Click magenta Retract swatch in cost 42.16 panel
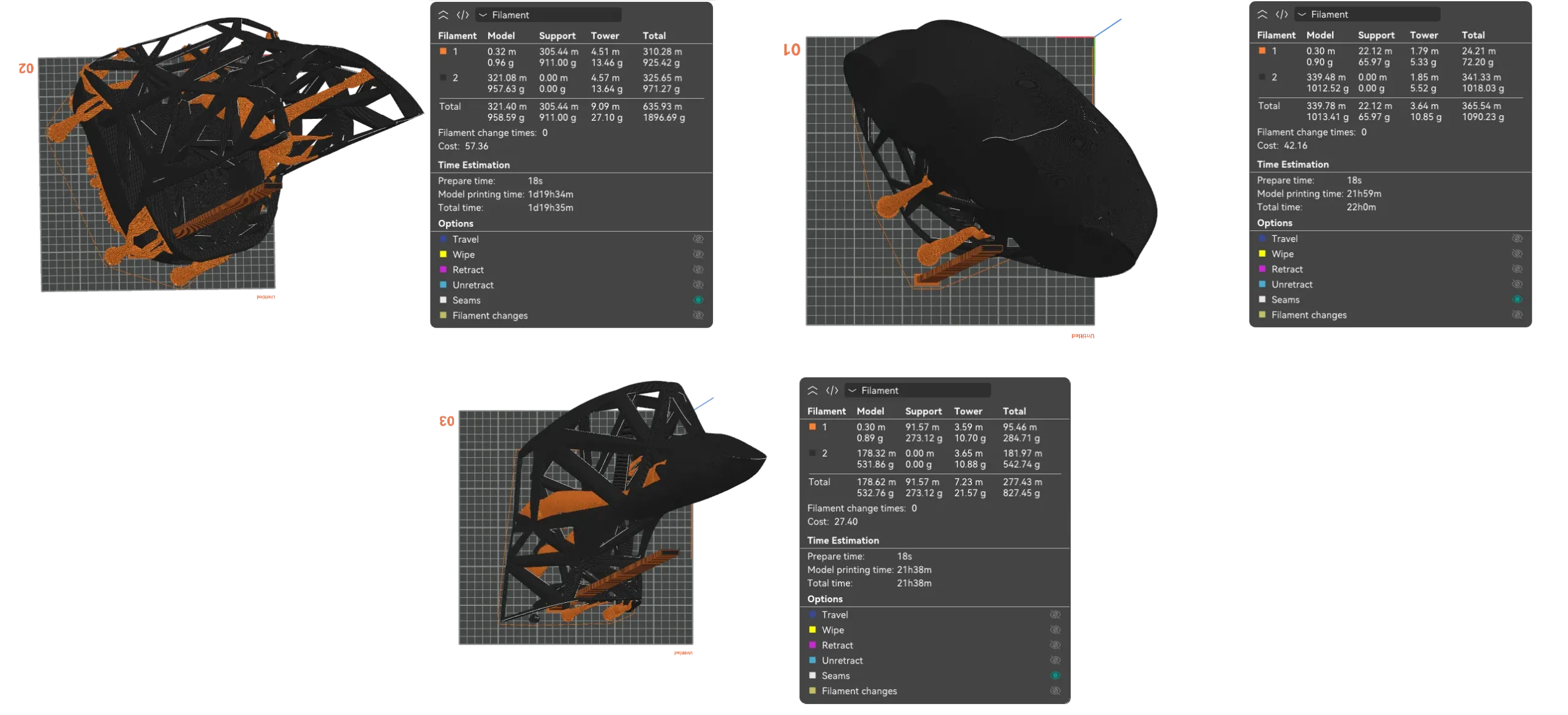Viewport: 1568px width, 715px height. 1262,269
